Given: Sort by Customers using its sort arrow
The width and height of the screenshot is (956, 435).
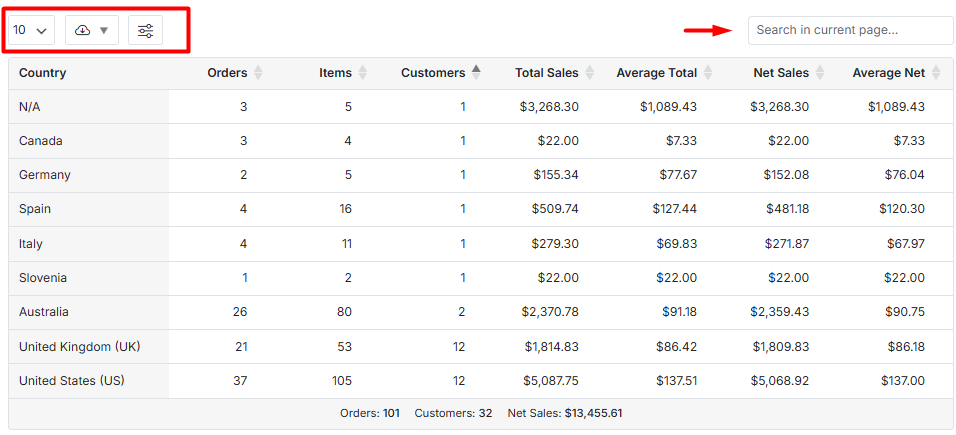Looking at the screenshot, I should [476, 72].
